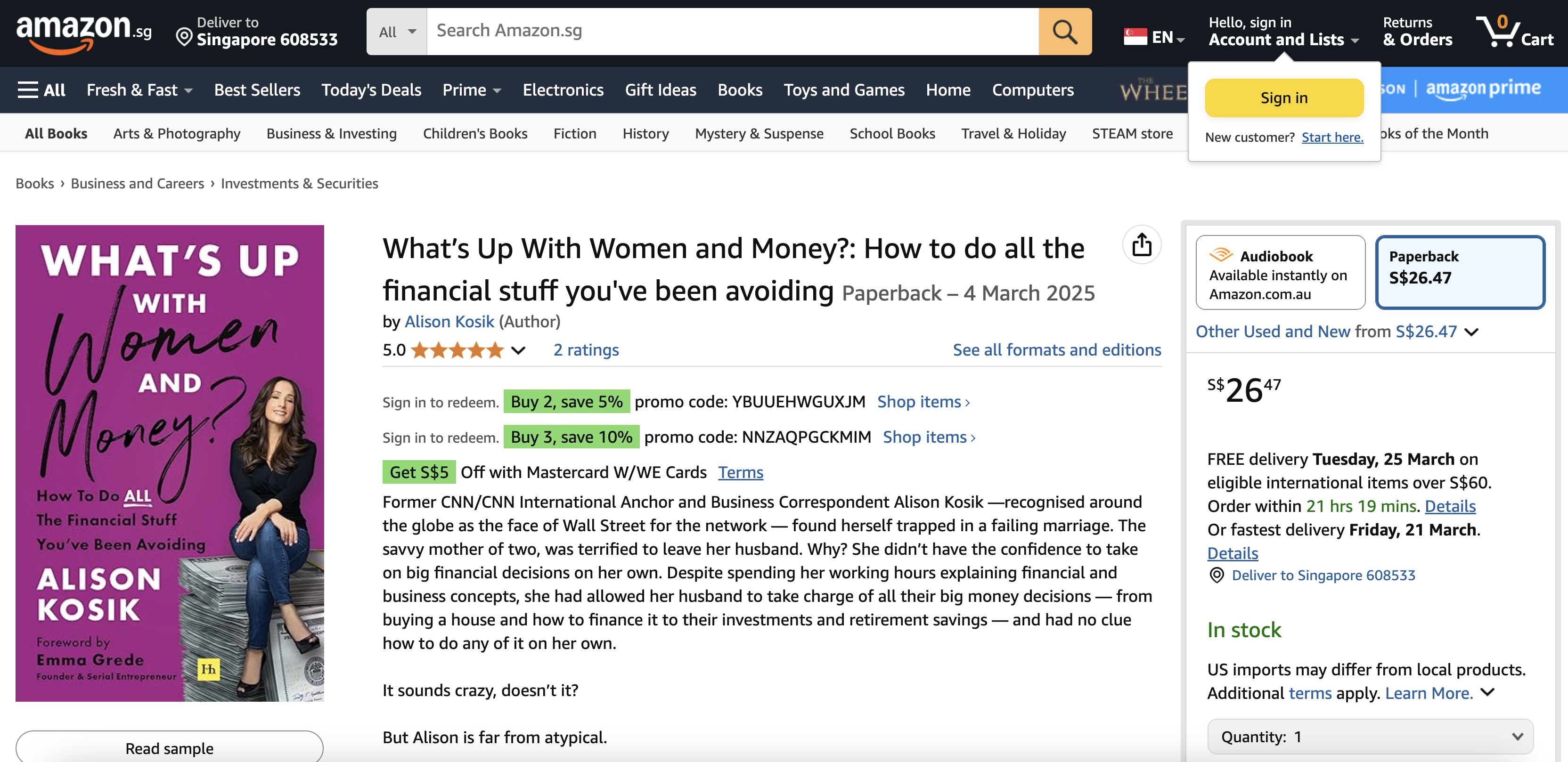1568x762 pixels.
Task: Select Children's Books tab
Action: [475, 133]
